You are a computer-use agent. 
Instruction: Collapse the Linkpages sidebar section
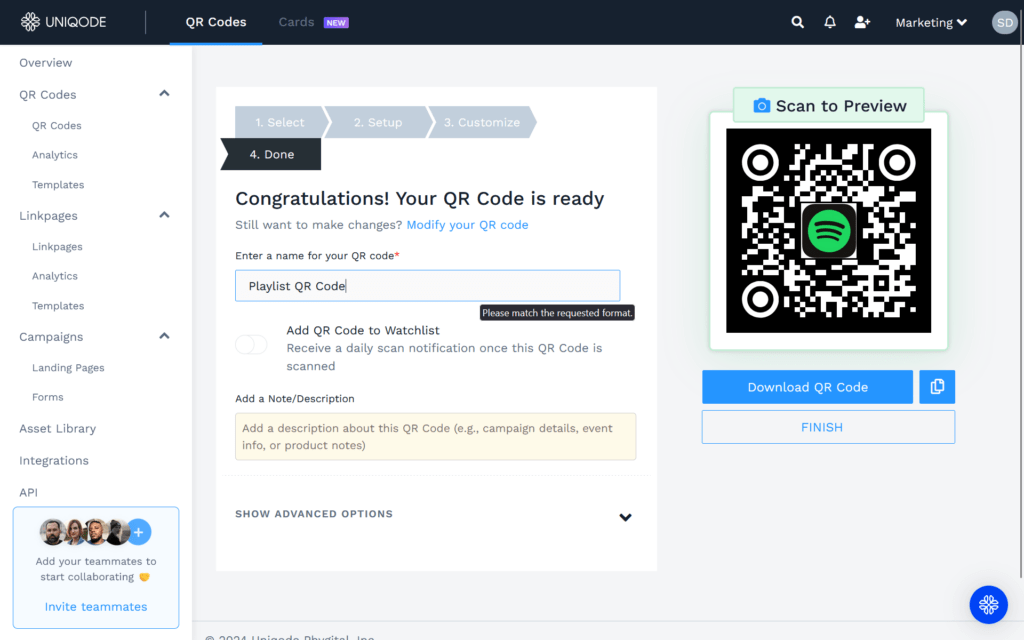point(163,215)
